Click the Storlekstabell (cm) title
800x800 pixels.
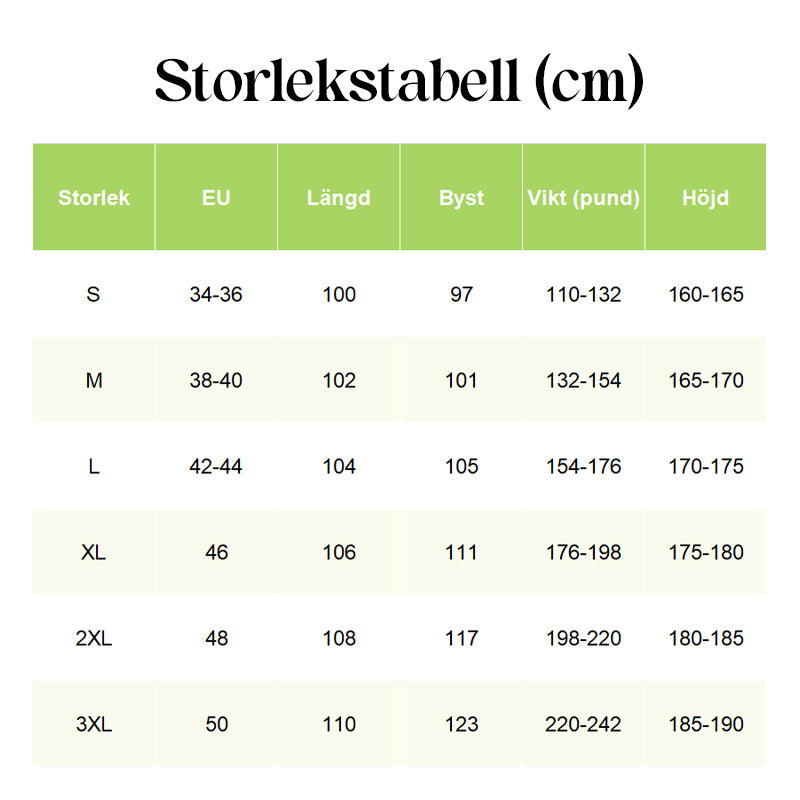coord(399,82)
